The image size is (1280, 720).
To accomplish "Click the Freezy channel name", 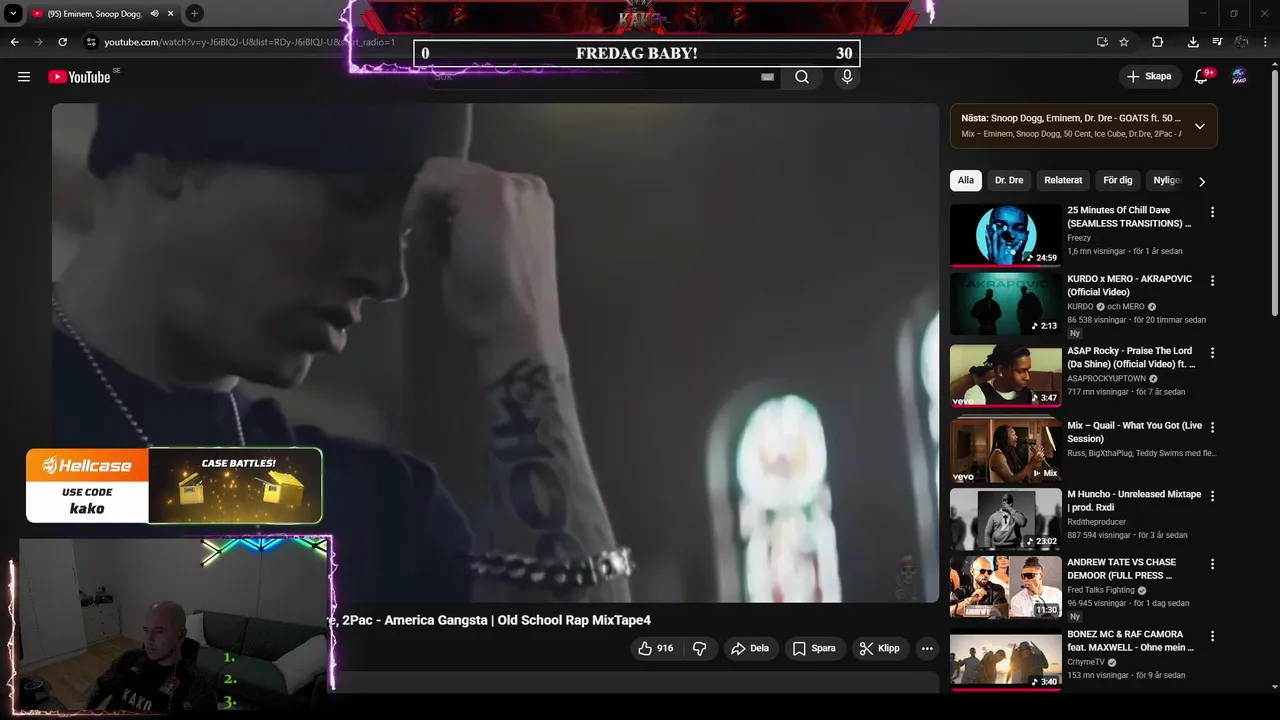I will click(1079, 238).
